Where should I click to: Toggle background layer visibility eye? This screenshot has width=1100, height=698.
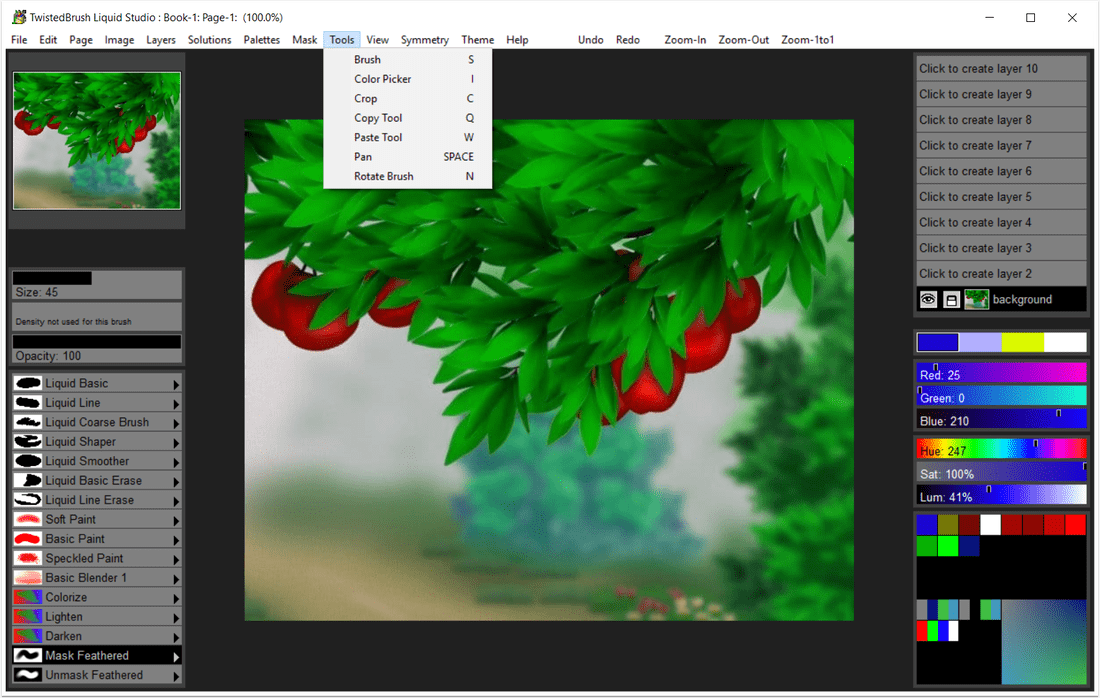coord(928,300)
